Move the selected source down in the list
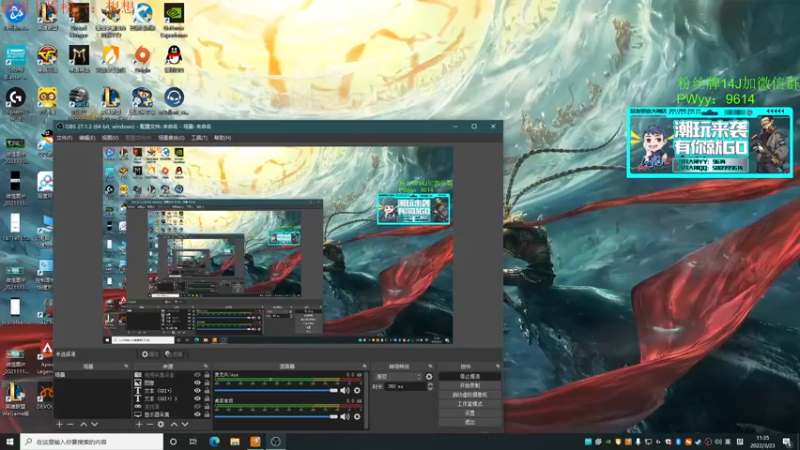Screen dimensions: 800x450 (x=185, y=424)
